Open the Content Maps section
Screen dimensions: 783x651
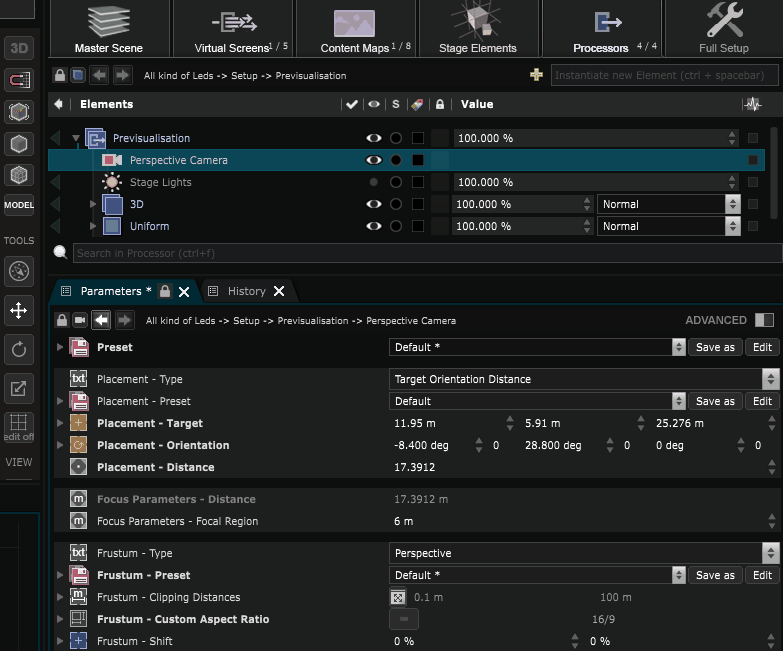coord(356,28)
